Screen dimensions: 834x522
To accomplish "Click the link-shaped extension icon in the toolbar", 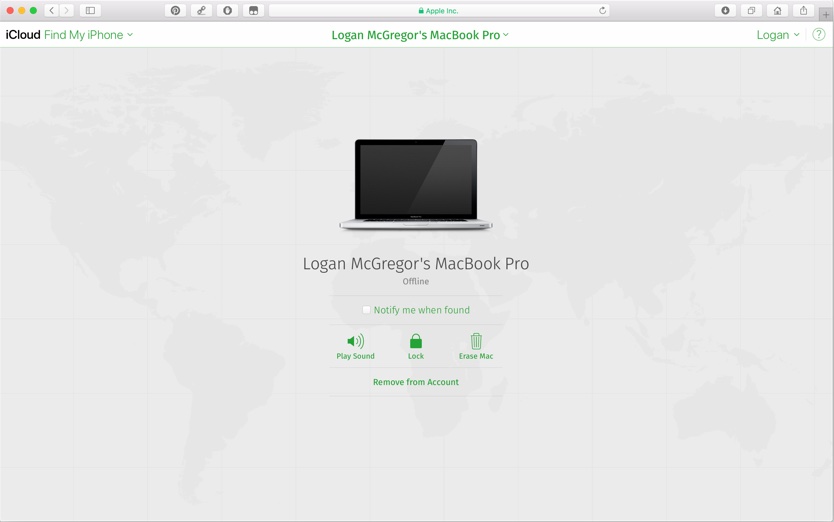I will click(x=202, y=10).
